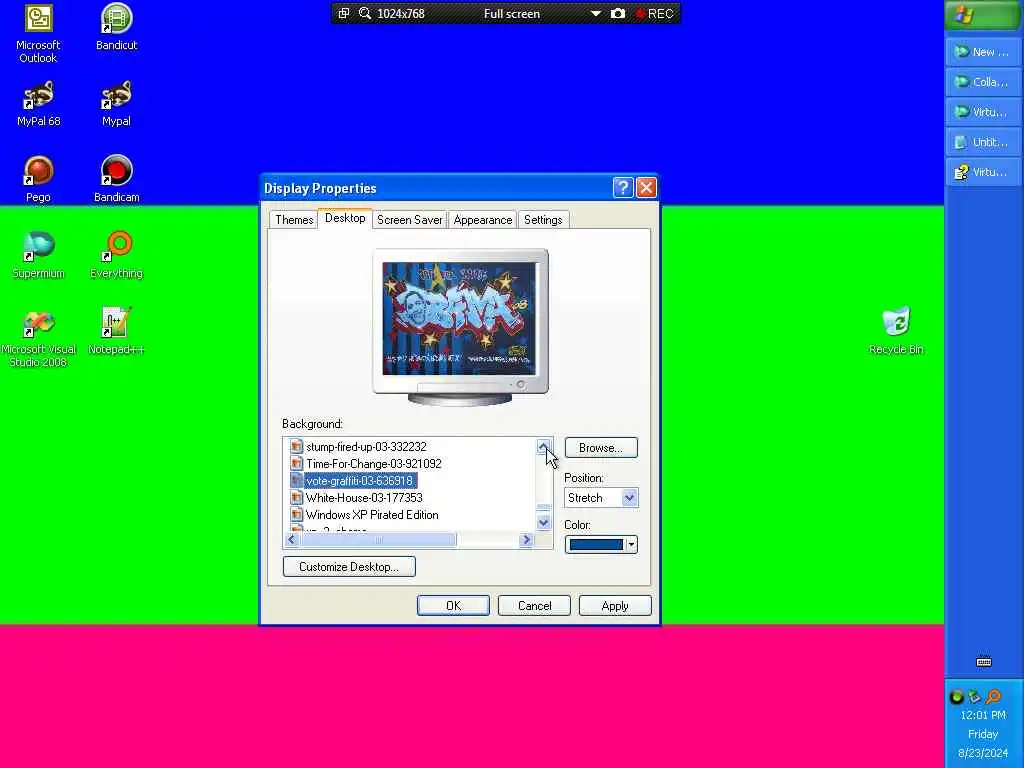Select the Mypal raccoon desktop shortcut
Viewport: 1024px width, 768px height.
coord(116,103)
